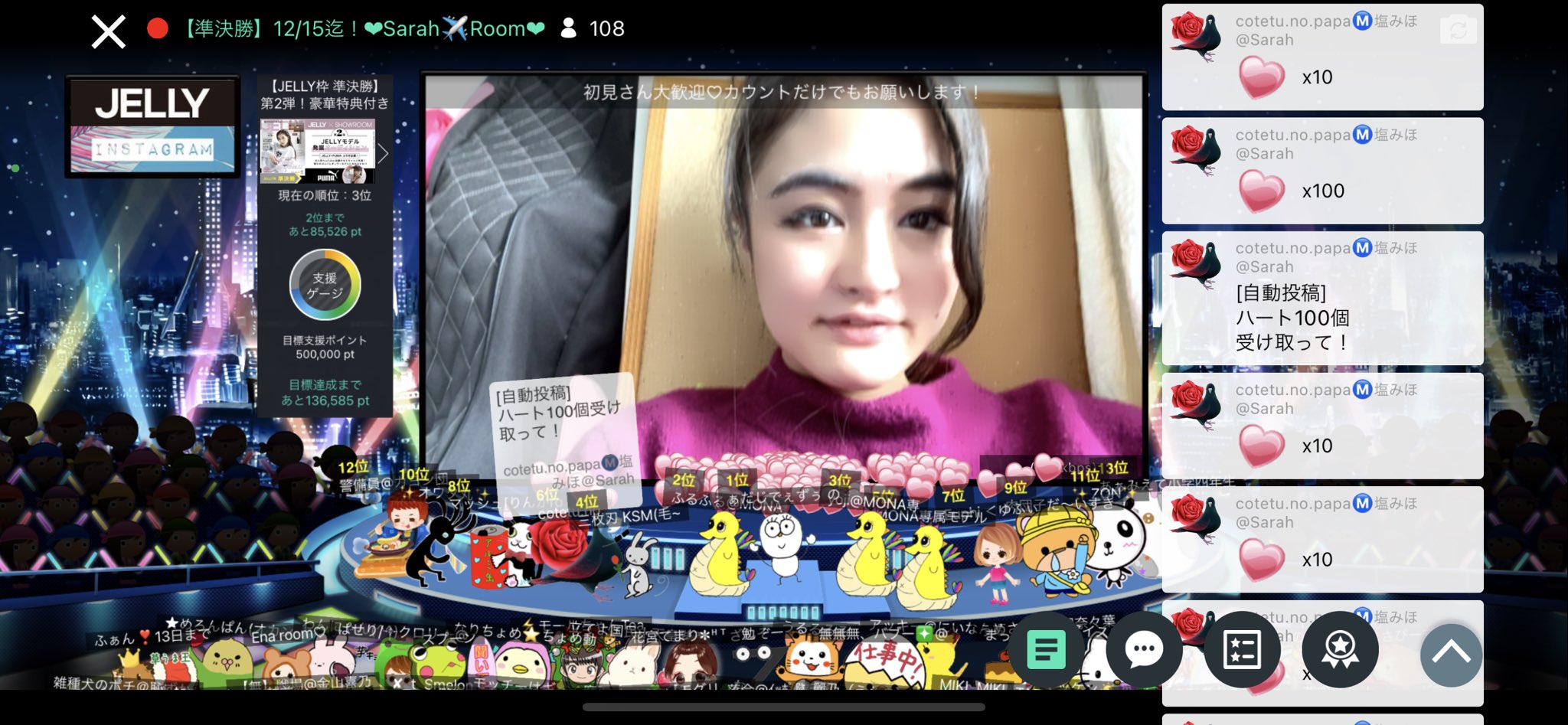Viewport: 1568px width, 725px height.
Task: Open the fan badge award icon
Action: click(x=1338, y=649)
